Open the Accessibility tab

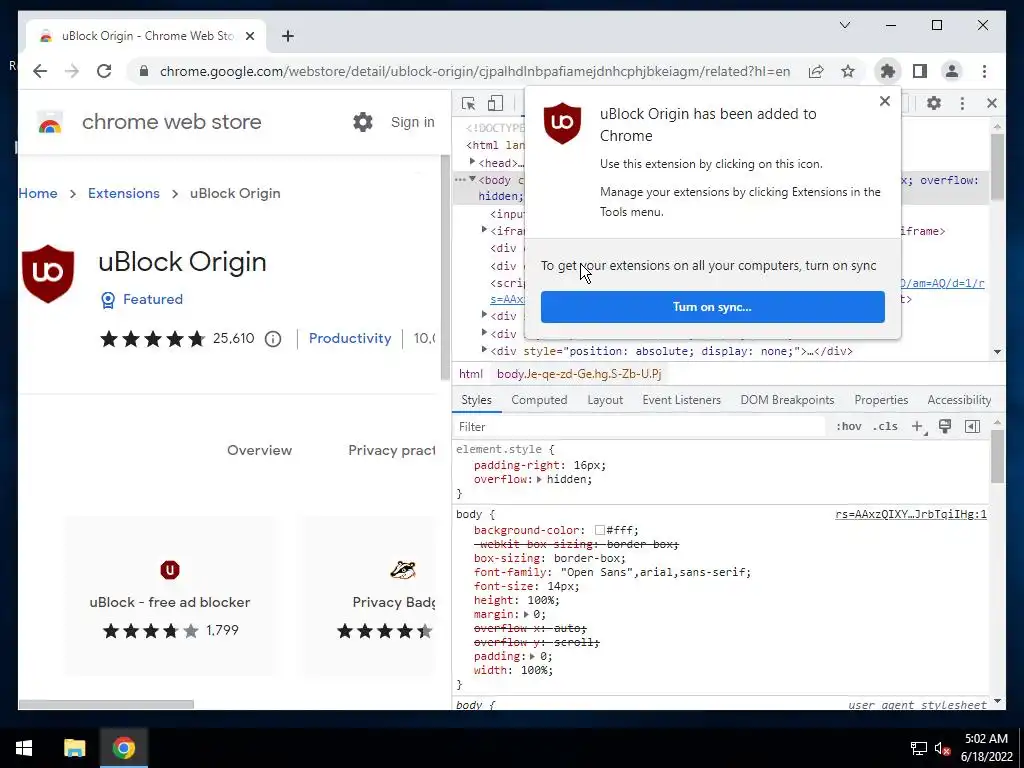click(x=959, y=400)
